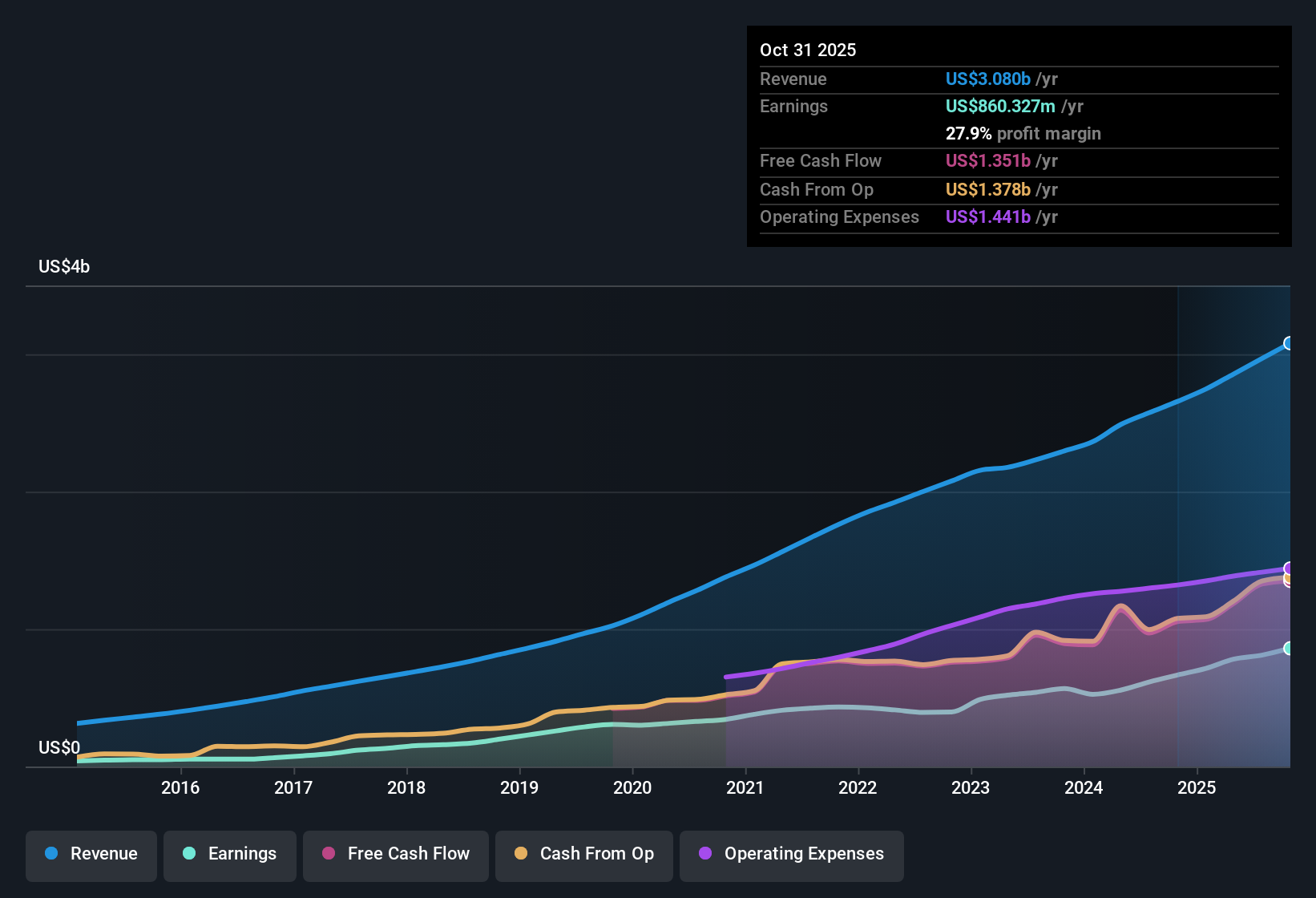Viewport: 1316px width, 898px height.
Task: Click the highlighted forecast region of the chart
Action: click(1234, 521)
